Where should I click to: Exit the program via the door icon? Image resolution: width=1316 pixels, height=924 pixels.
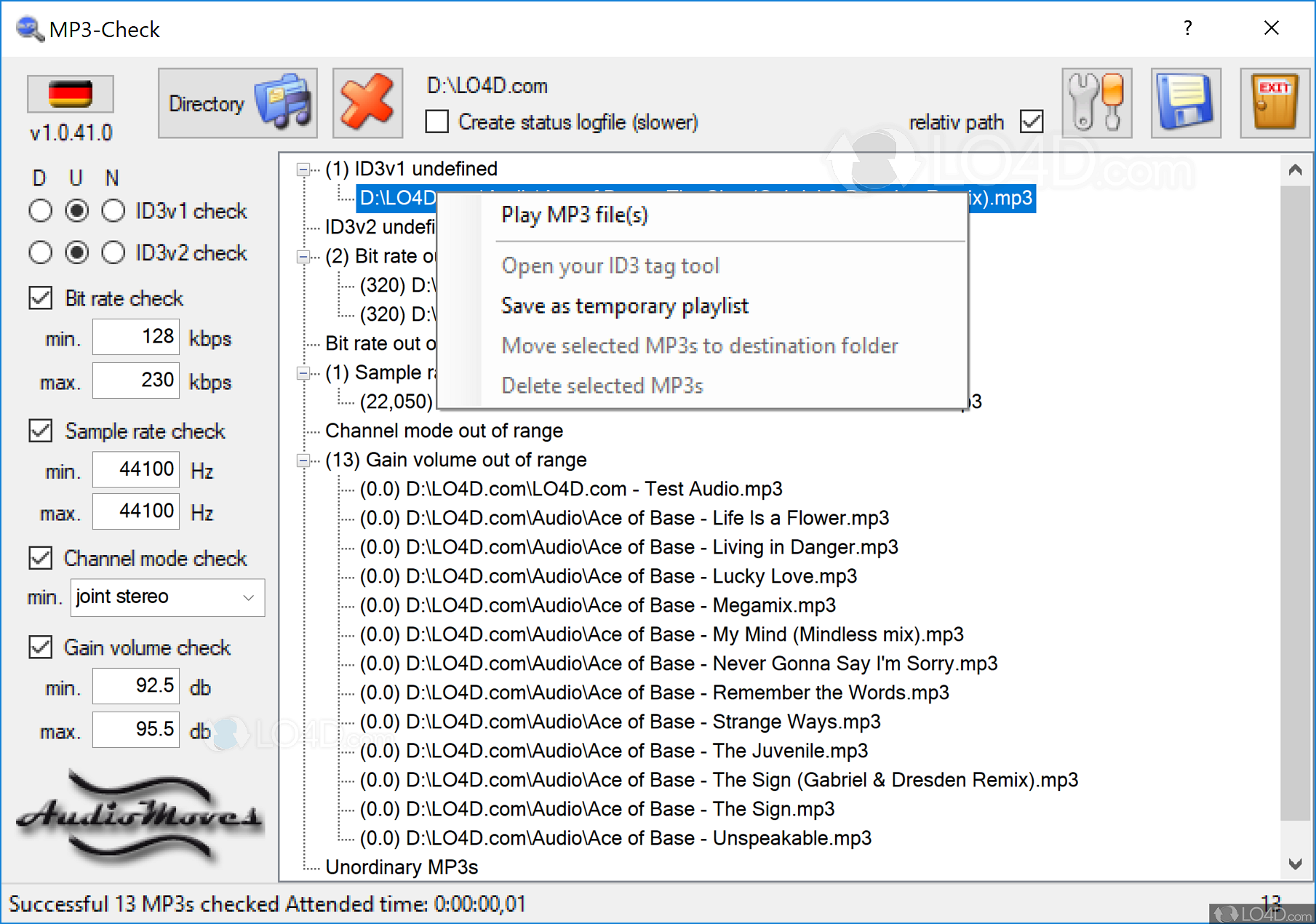tap(1274, 102)
